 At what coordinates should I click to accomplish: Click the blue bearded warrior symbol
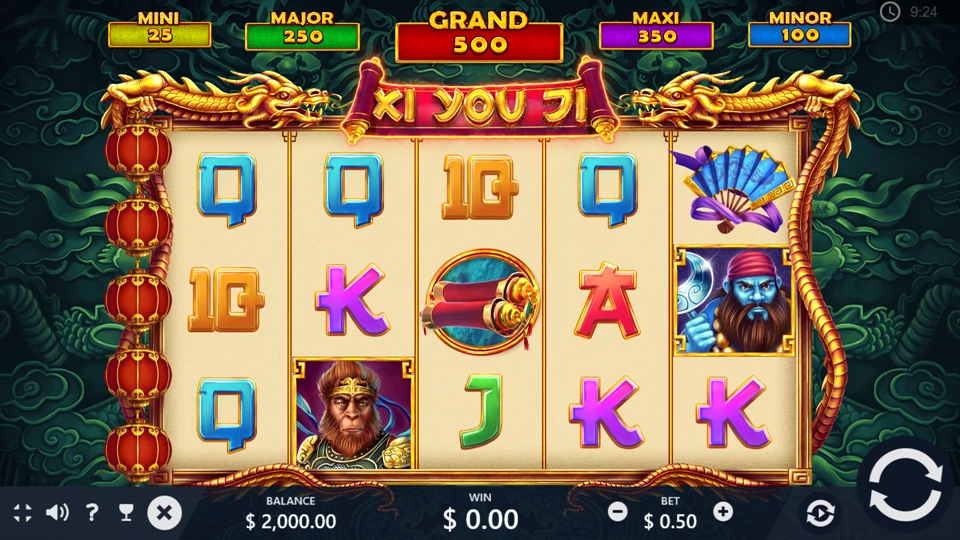tap(733, 301)
